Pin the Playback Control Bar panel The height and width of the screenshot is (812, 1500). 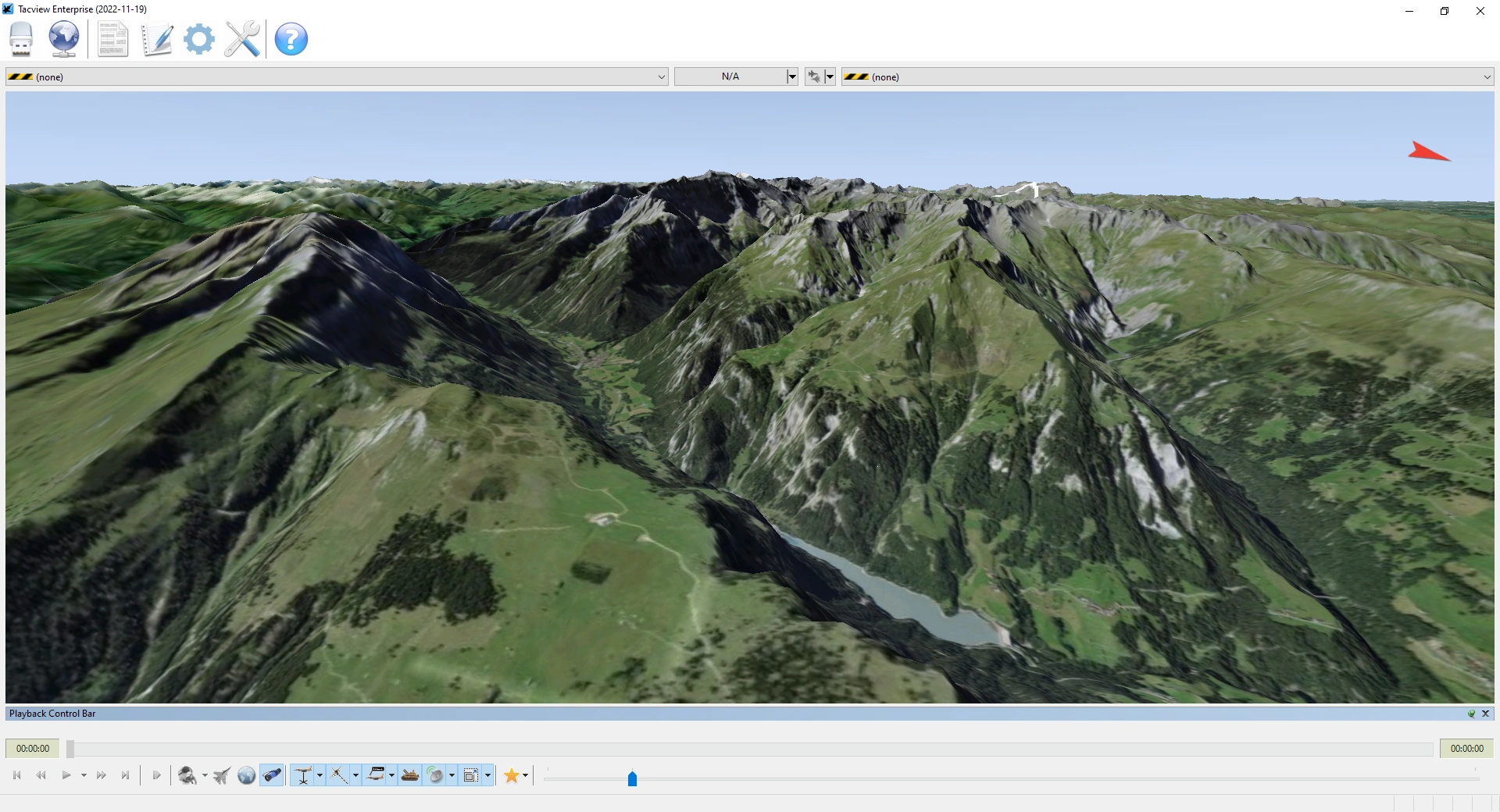click(1471, 714)
